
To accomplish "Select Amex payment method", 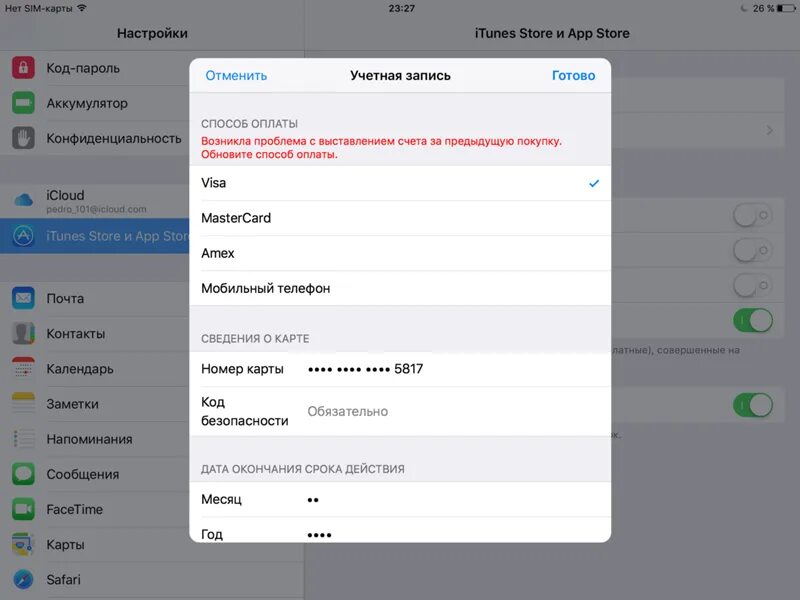I will pos(400,254).
